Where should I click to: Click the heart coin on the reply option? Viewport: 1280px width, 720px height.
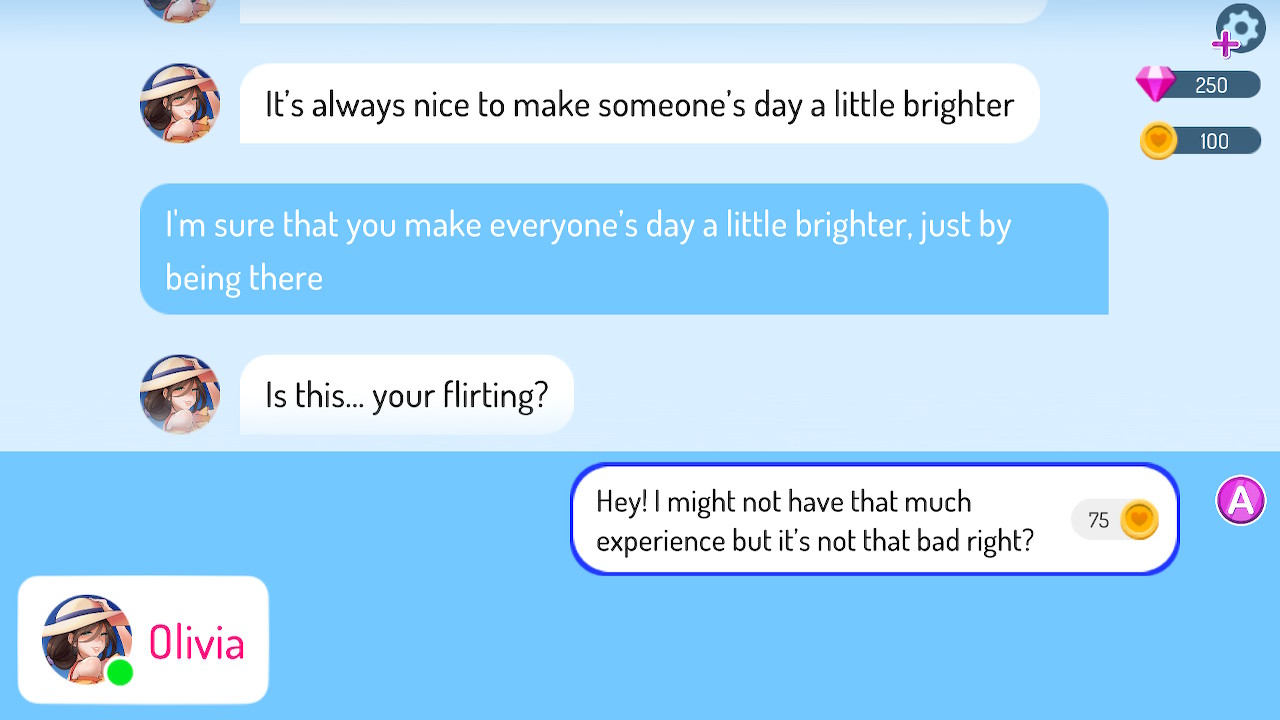point(1138,519)
